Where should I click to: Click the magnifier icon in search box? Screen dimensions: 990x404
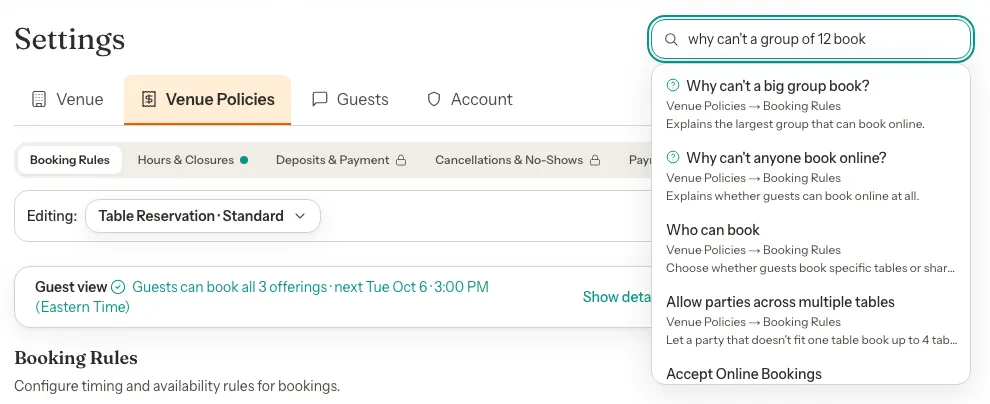671,39
